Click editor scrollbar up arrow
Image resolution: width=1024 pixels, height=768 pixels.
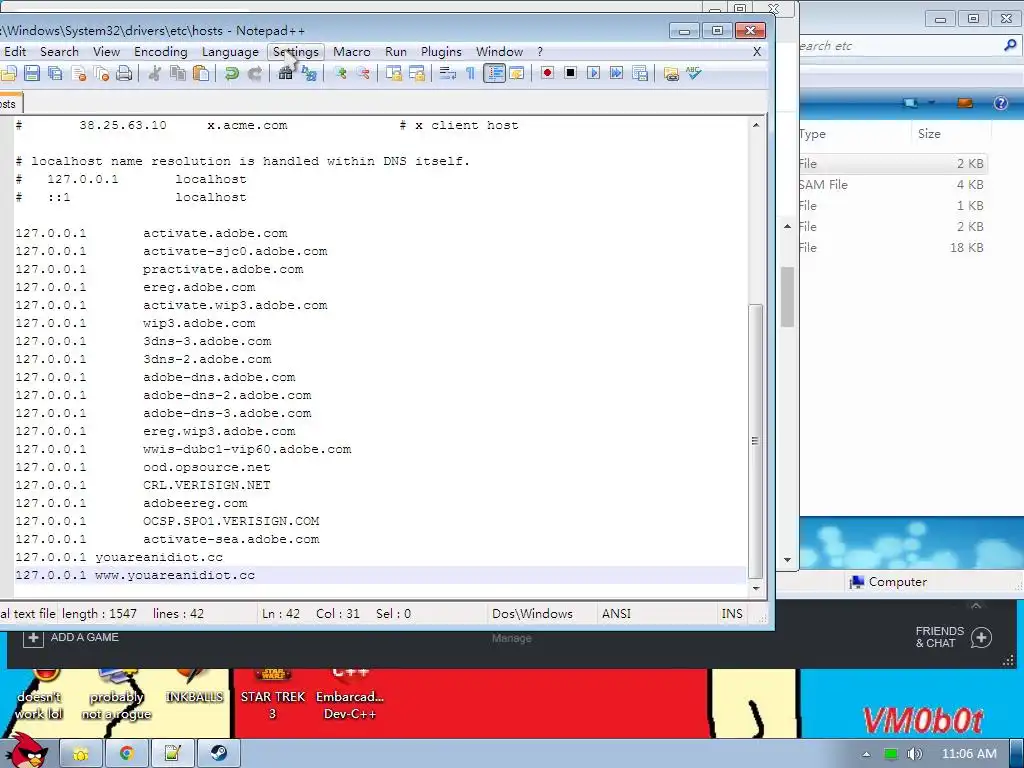(756, 125)
